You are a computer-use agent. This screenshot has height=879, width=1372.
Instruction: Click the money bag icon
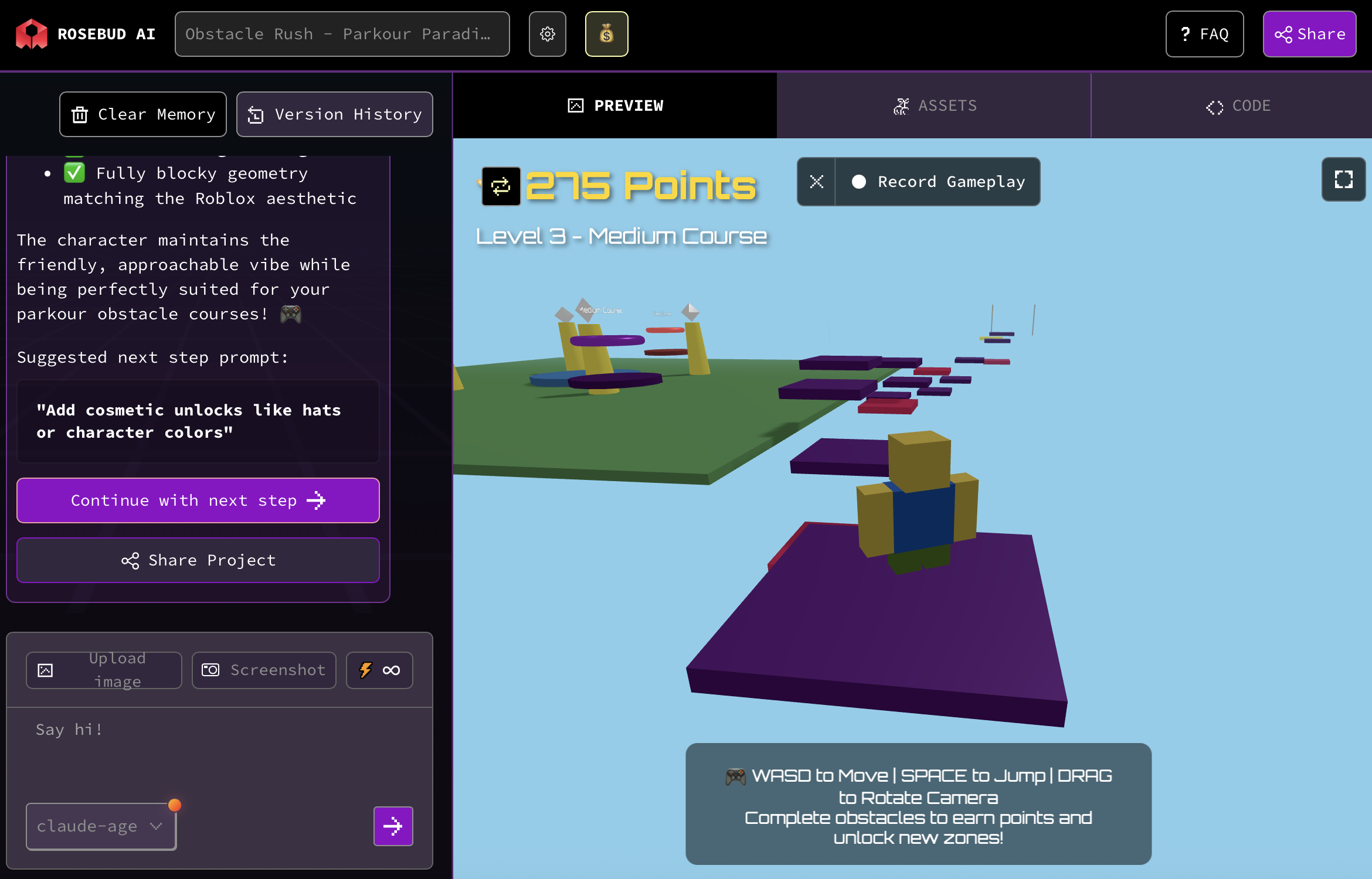tap(606, 34)
